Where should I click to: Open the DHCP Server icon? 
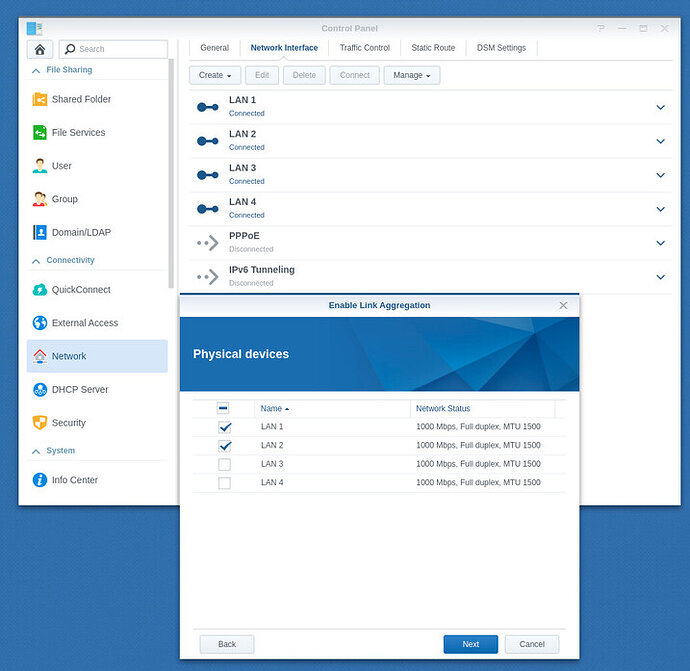click(40, 389)
